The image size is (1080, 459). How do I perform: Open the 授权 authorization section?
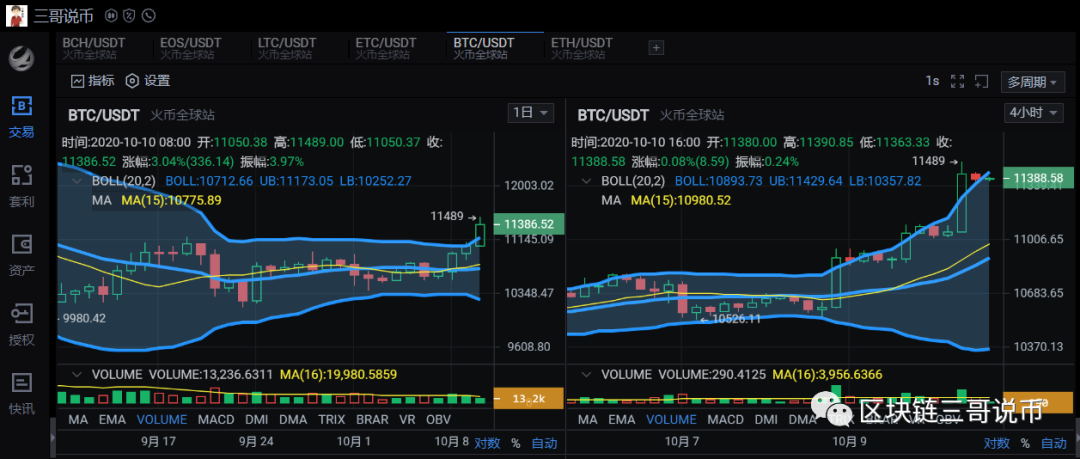tap(21, 325)
